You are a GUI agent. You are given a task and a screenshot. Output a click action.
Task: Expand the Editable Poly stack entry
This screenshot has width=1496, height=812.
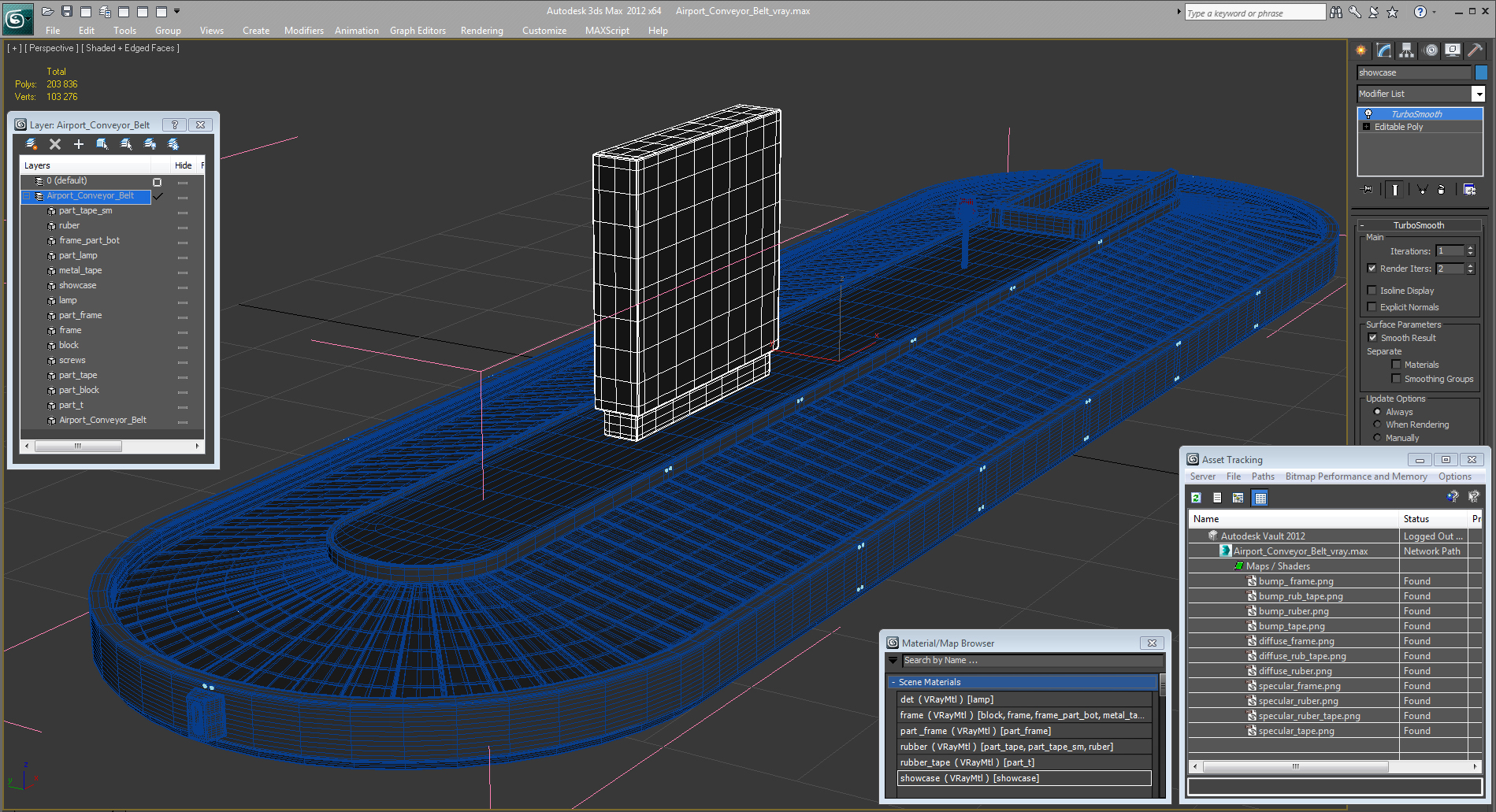click(x=1367, y=127)
